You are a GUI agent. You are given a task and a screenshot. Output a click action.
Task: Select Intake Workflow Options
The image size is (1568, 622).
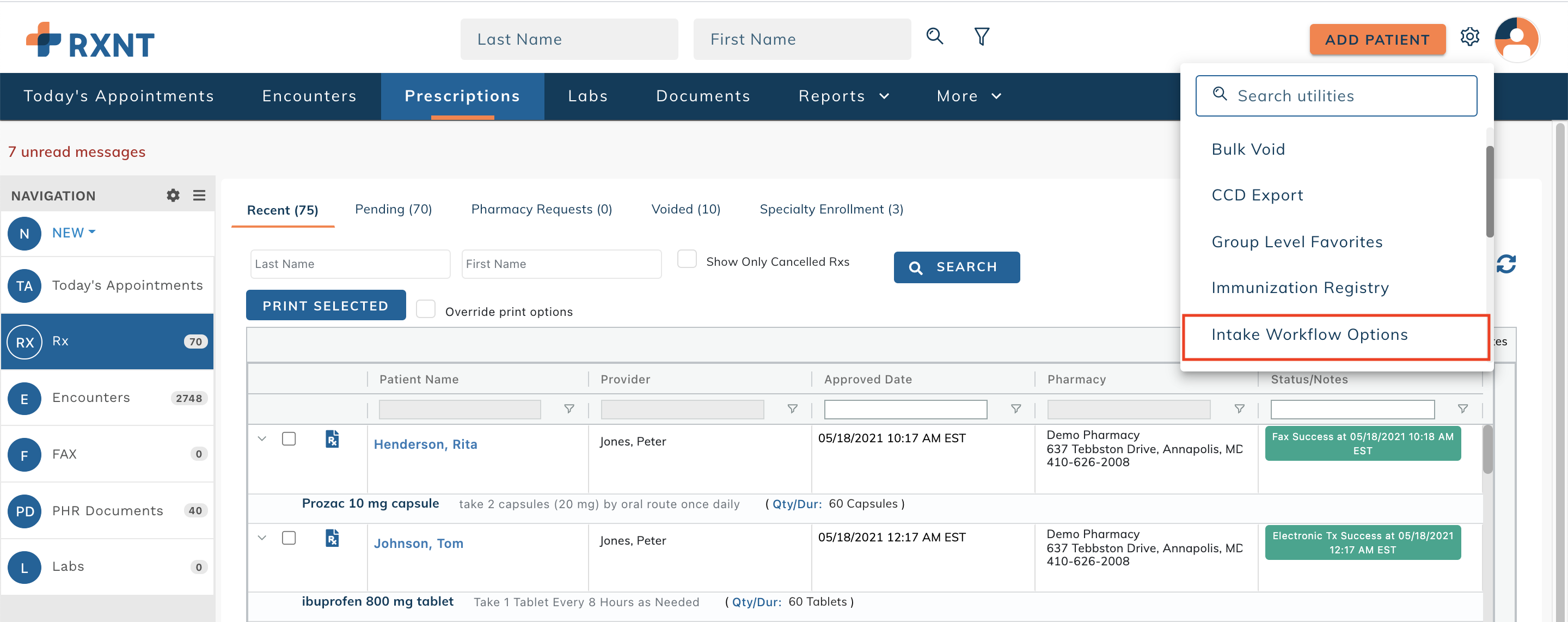click(x=1309, y=334)
